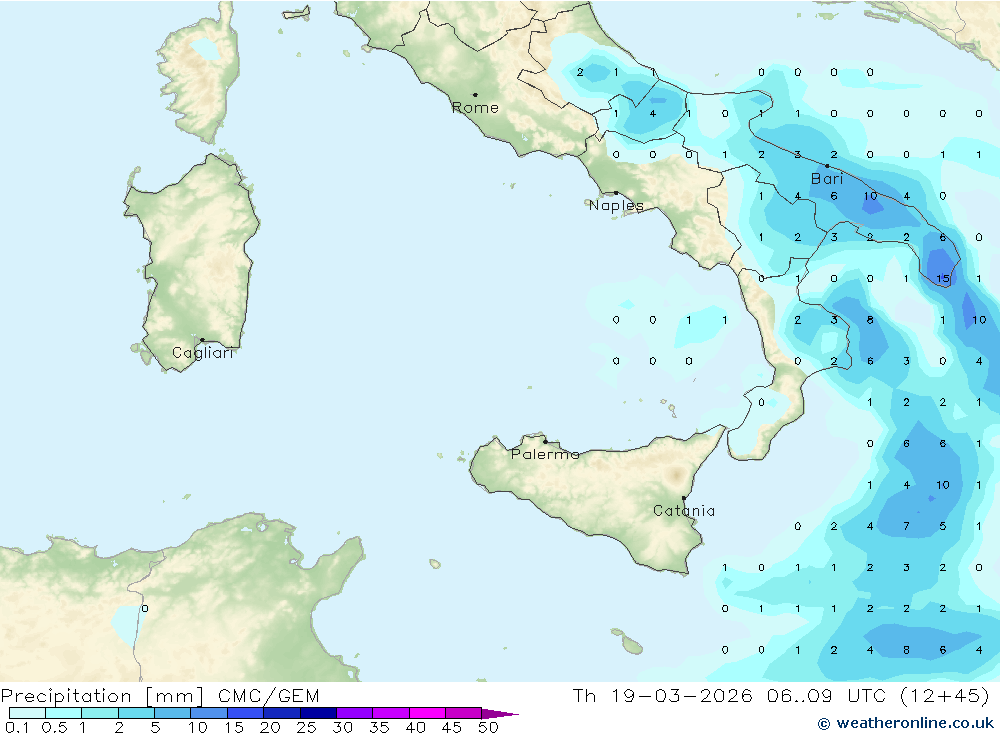
Task: Select the Catania city marker dot
Action: [684, 498]
